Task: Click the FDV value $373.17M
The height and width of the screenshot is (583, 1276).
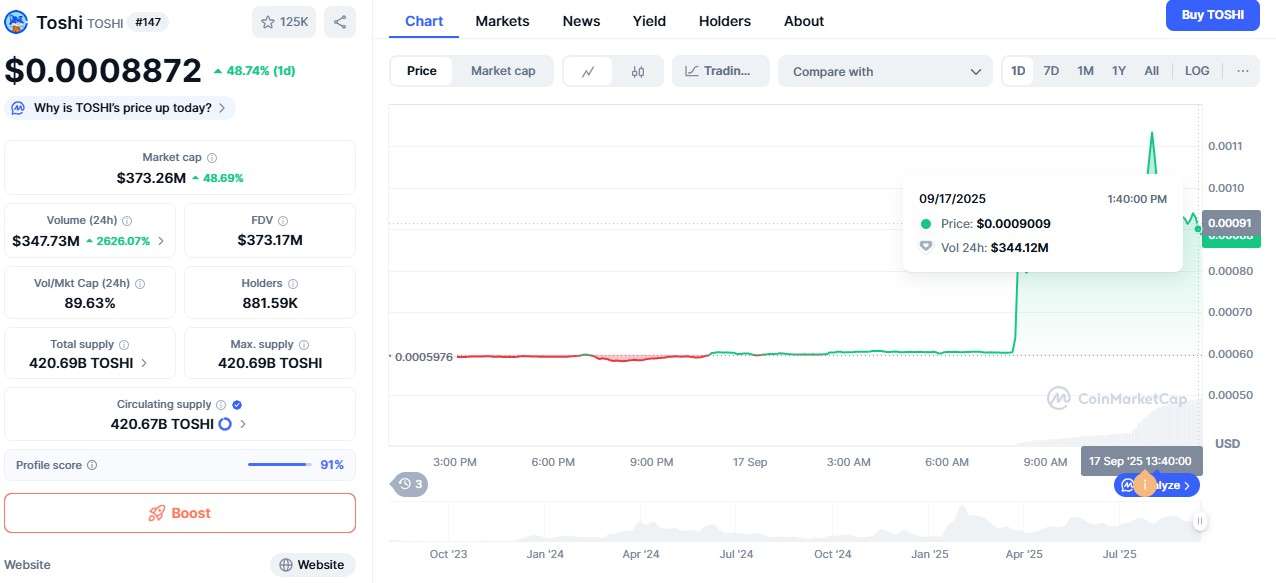Action: [270, 241]
